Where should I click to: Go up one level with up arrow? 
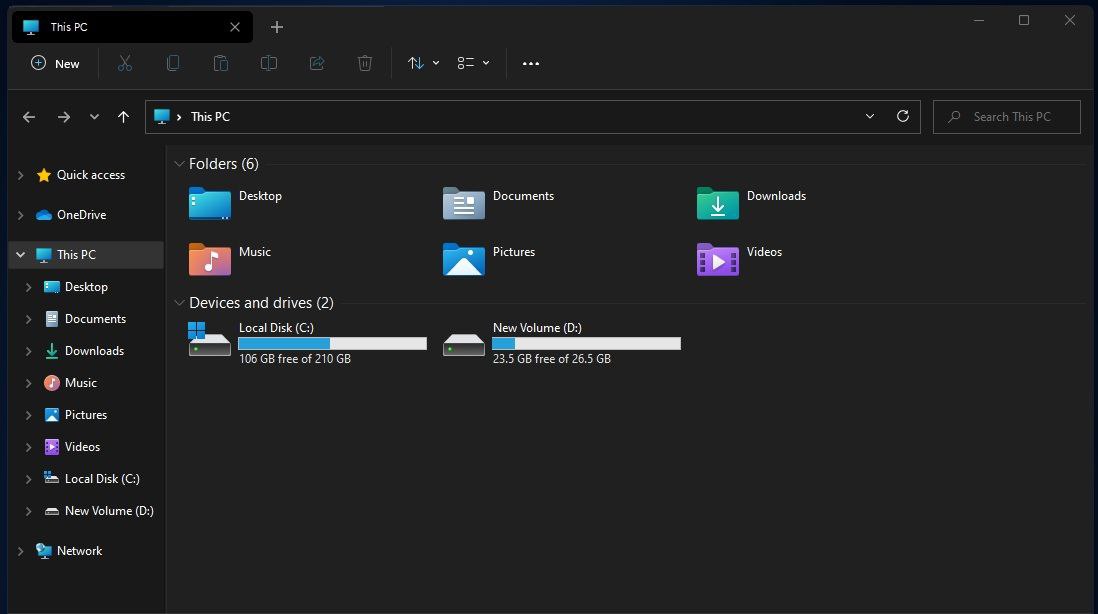tap(123, 117)
